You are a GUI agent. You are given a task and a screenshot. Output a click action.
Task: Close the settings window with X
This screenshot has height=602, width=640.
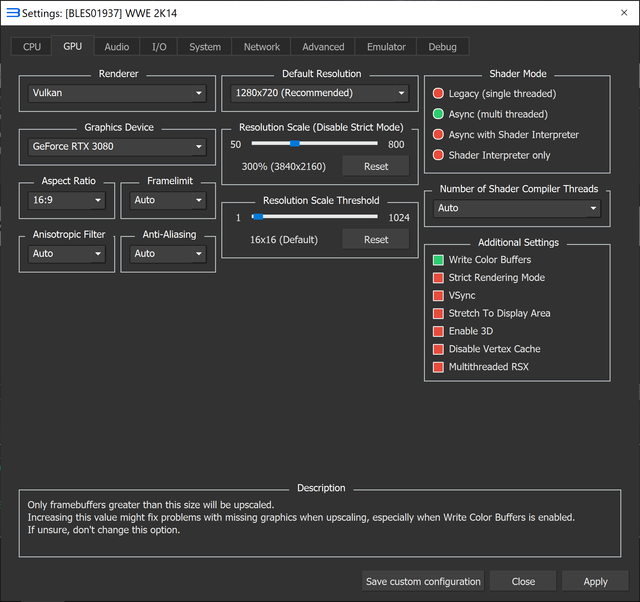pyautogui.click(x=624, y=13)
